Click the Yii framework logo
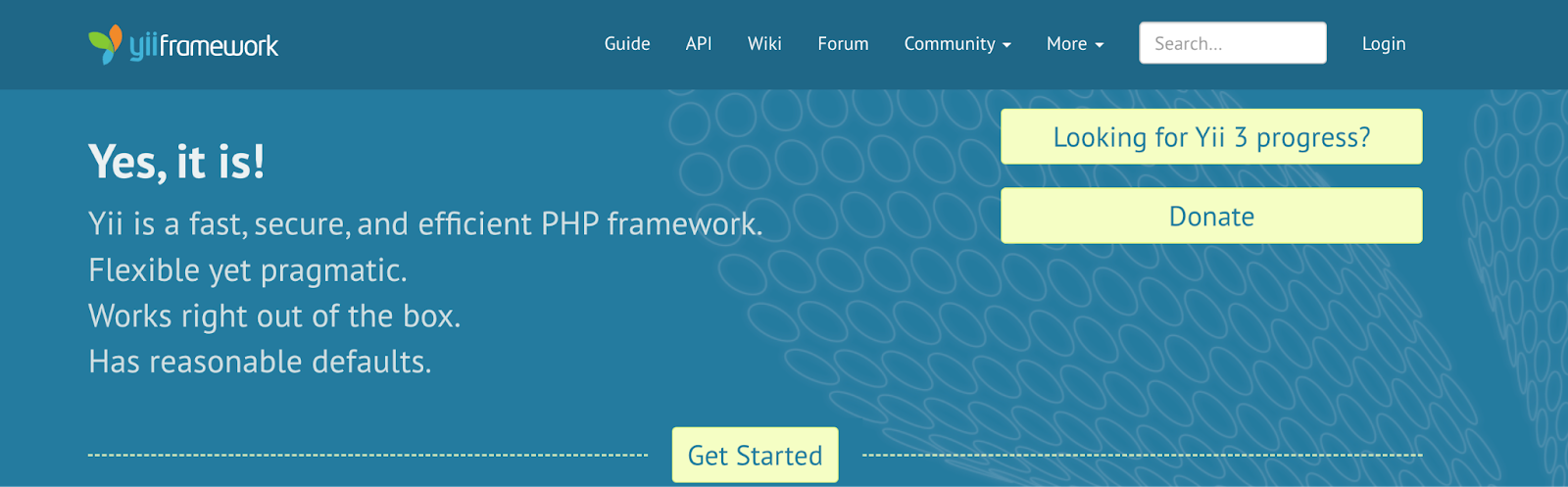 pyautogui.click(x=183, y=44)
